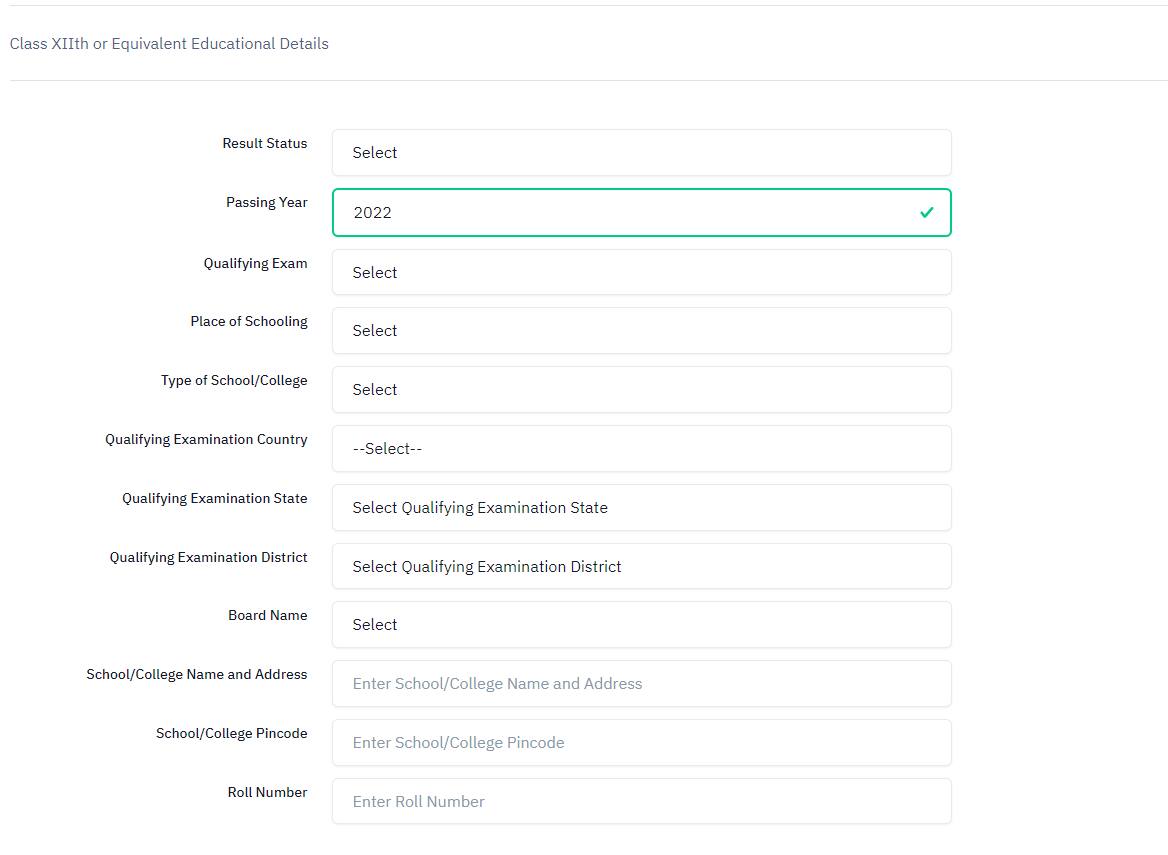1168x855 pixels.
Task: Select Qualifying Examination State from its dropdown
Action: click(x=641, y=507)
